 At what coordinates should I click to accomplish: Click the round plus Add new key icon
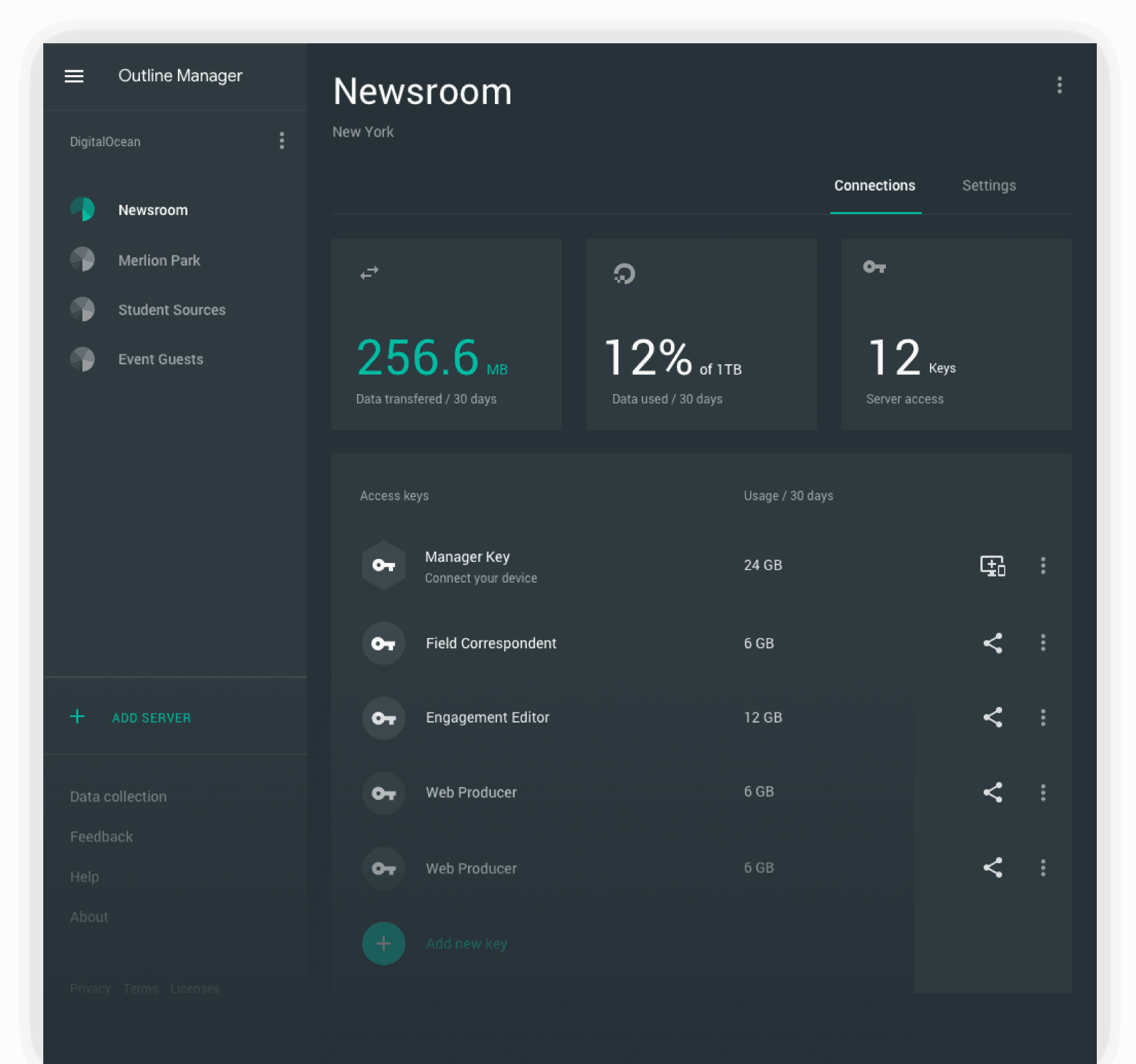[383, 943]
